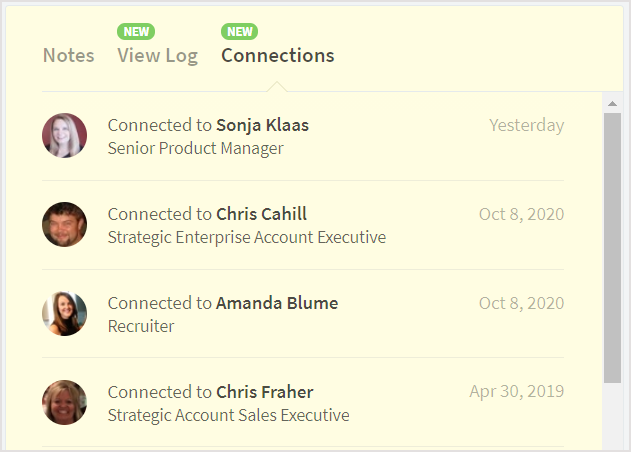The height and width of the screenshot is (452, 631).
Task: Click the vertical scrollbar thumb
Action: tap(612, 248)
